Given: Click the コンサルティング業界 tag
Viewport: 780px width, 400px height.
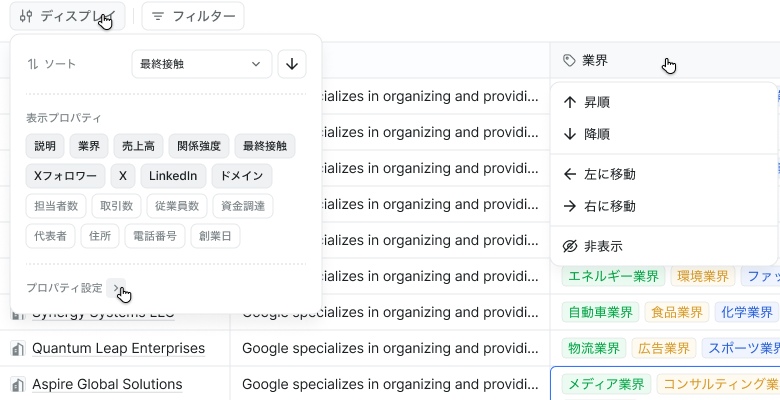Looking at the screenshot, I should point(718,384).
